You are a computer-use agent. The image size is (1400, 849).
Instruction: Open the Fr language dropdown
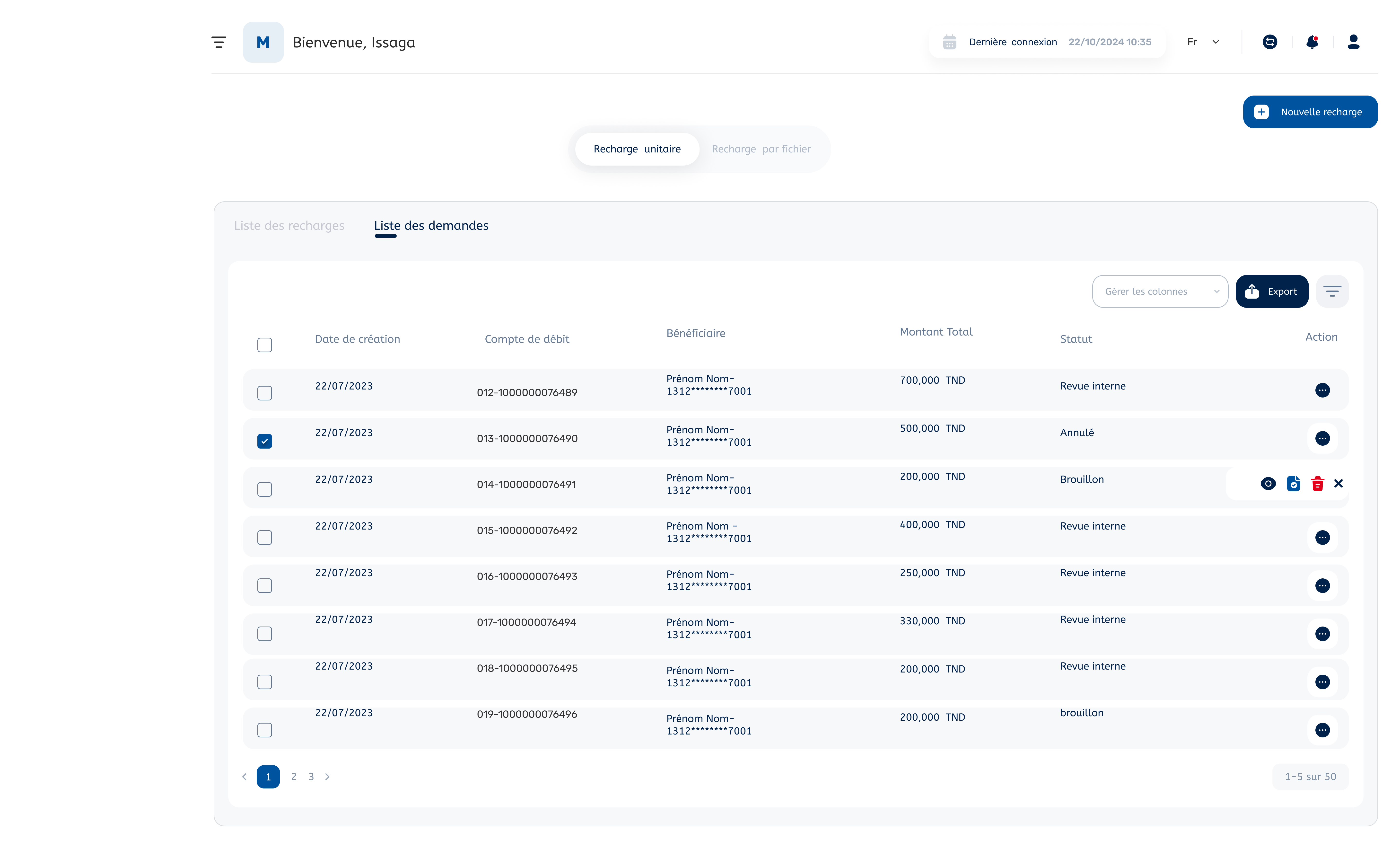[x=1203, y=42]
